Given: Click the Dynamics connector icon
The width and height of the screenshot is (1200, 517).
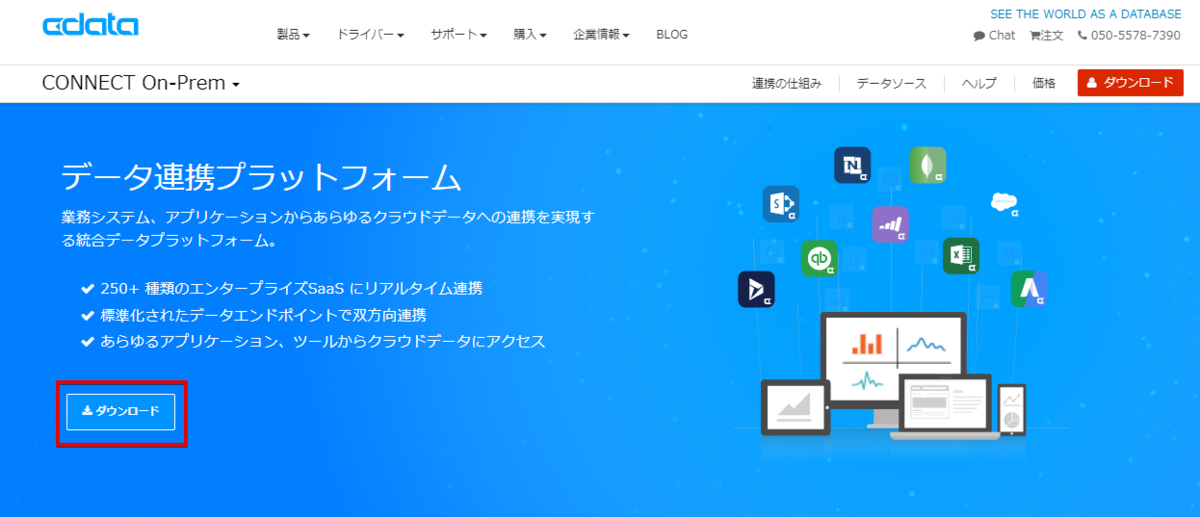Looking at the screenshot, I should coord(756,289).
